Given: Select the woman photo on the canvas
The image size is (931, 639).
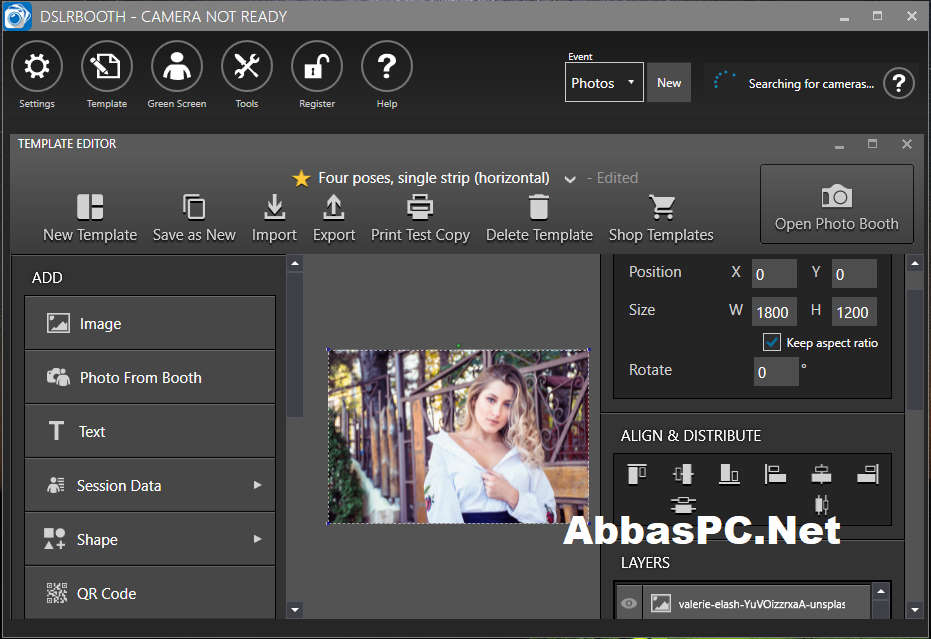Looking at the screenshot, I should click(458, 436).
